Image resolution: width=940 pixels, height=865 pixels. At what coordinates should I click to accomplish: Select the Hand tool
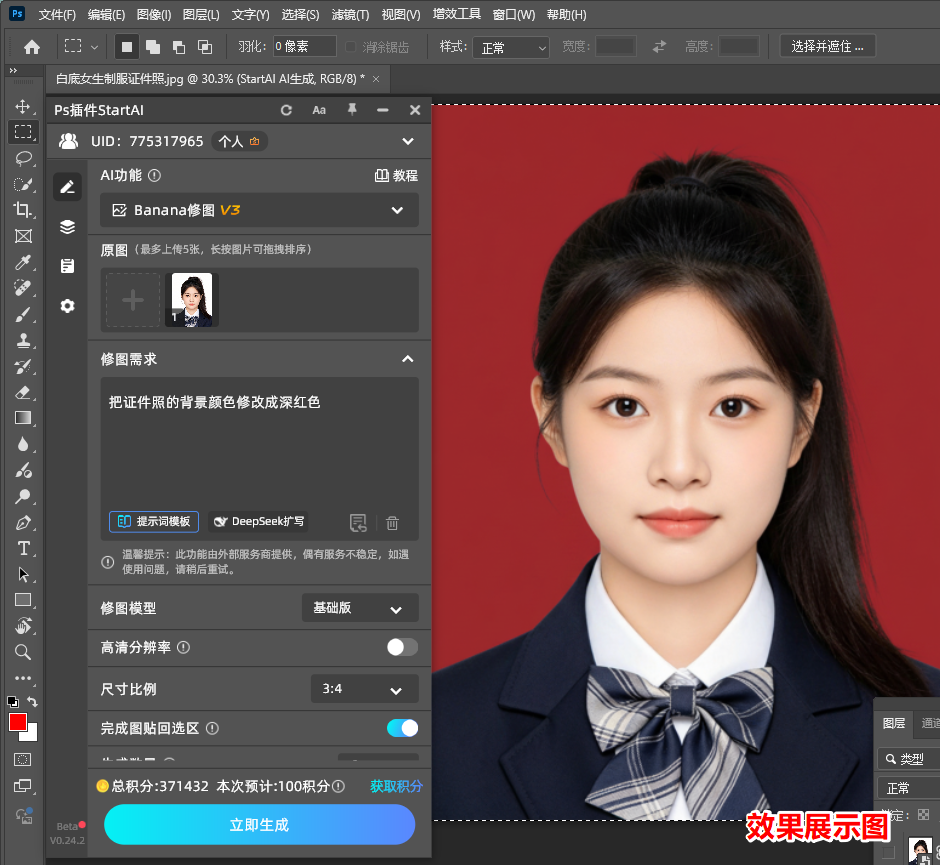tap(23, 626)
